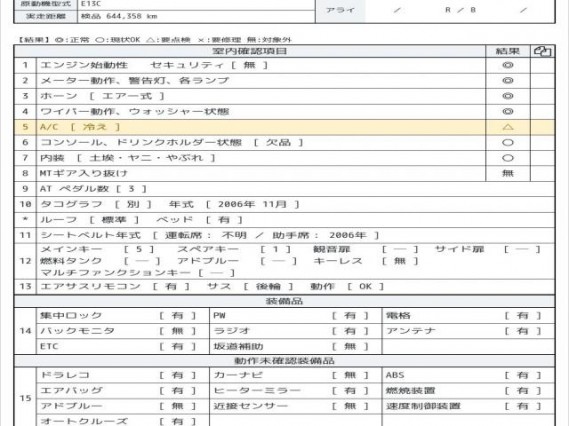
Task: Click the double-circle result for meter operation row
Action: click(x=508, y=81)
